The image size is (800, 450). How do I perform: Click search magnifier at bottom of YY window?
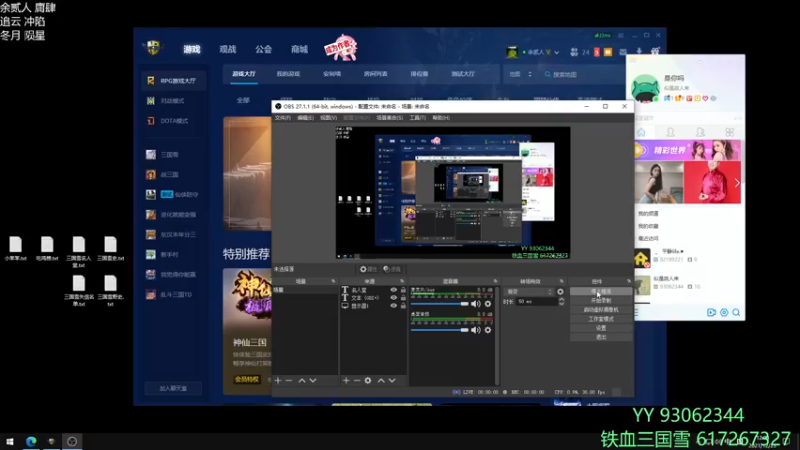click(x=736, y=312)
